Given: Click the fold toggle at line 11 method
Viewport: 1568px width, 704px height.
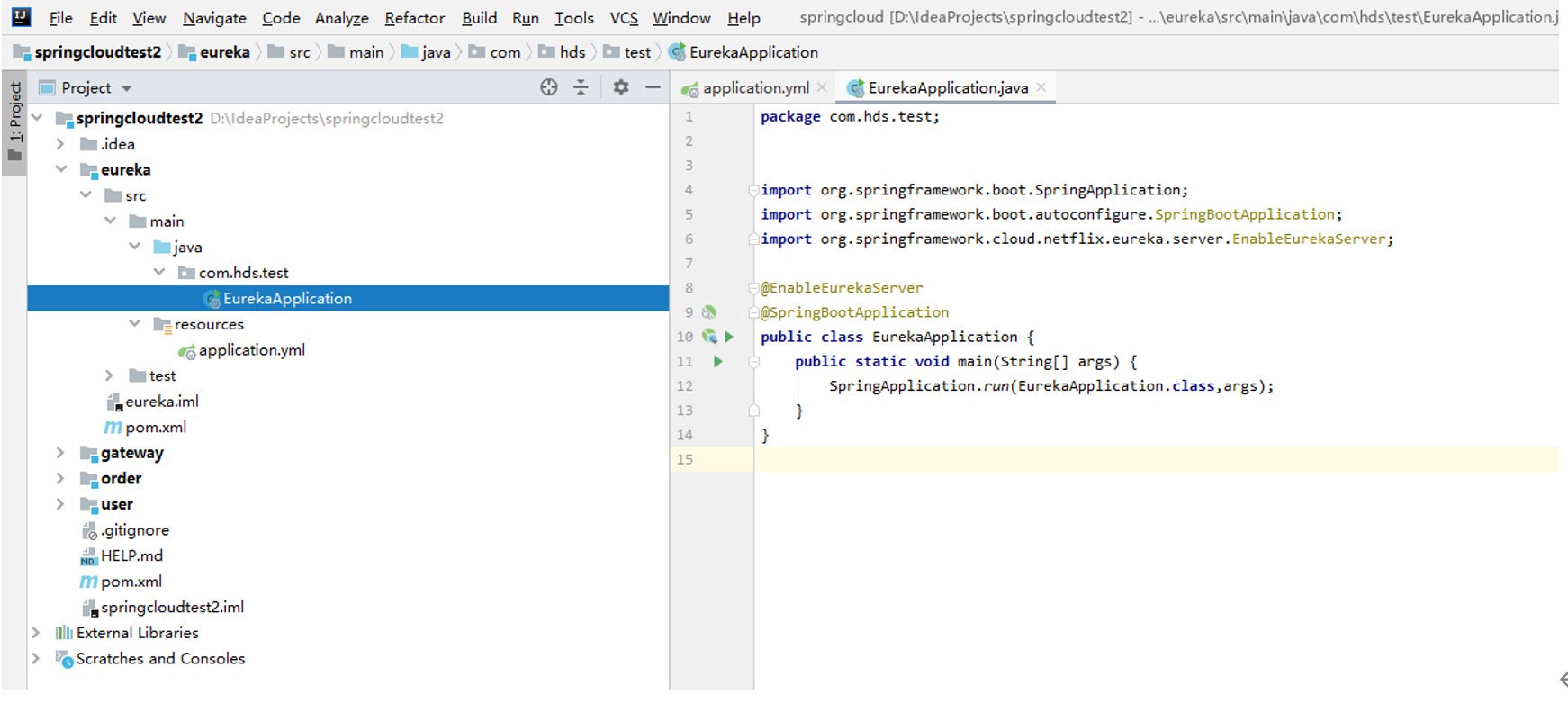Looking at the screenshot, I should point(754,362).
